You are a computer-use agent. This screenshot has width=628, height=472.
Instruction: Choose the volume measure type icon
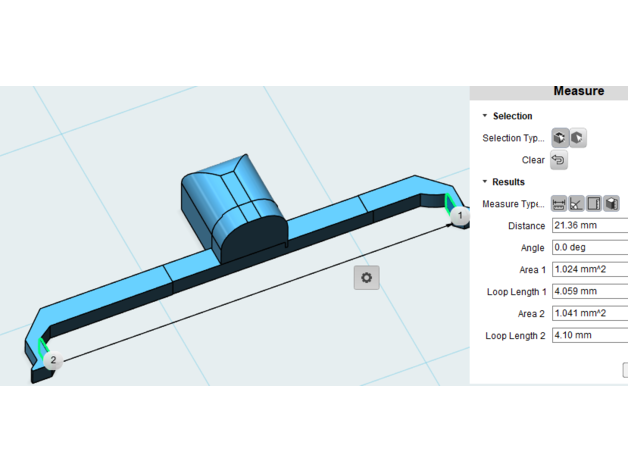(611, 204)
